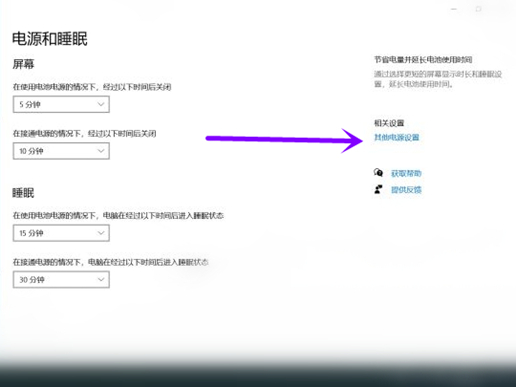Open the 5 分钟 battery screen dropdown
This screenshot has height=387, width=516.
(x=61, y=104)
